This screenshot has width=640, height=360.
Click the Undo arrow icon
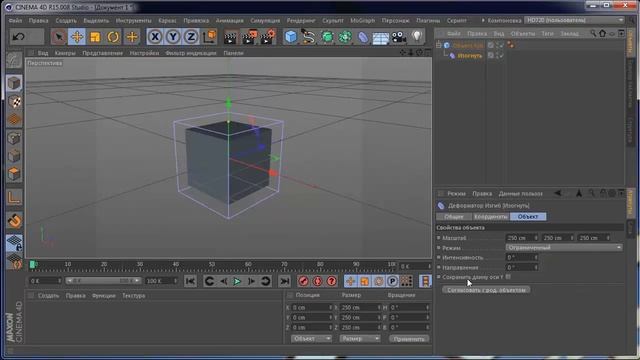18,37
